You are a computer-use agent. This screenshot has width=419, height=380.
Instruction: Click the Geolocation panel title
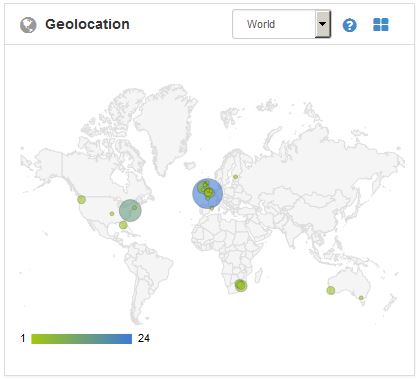point(87,24)
